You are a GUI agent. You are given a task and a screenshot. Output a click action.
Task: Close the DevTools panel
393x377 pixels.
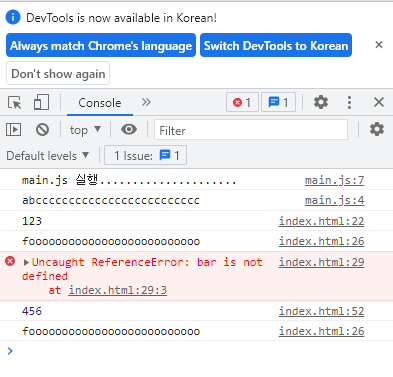379,102
